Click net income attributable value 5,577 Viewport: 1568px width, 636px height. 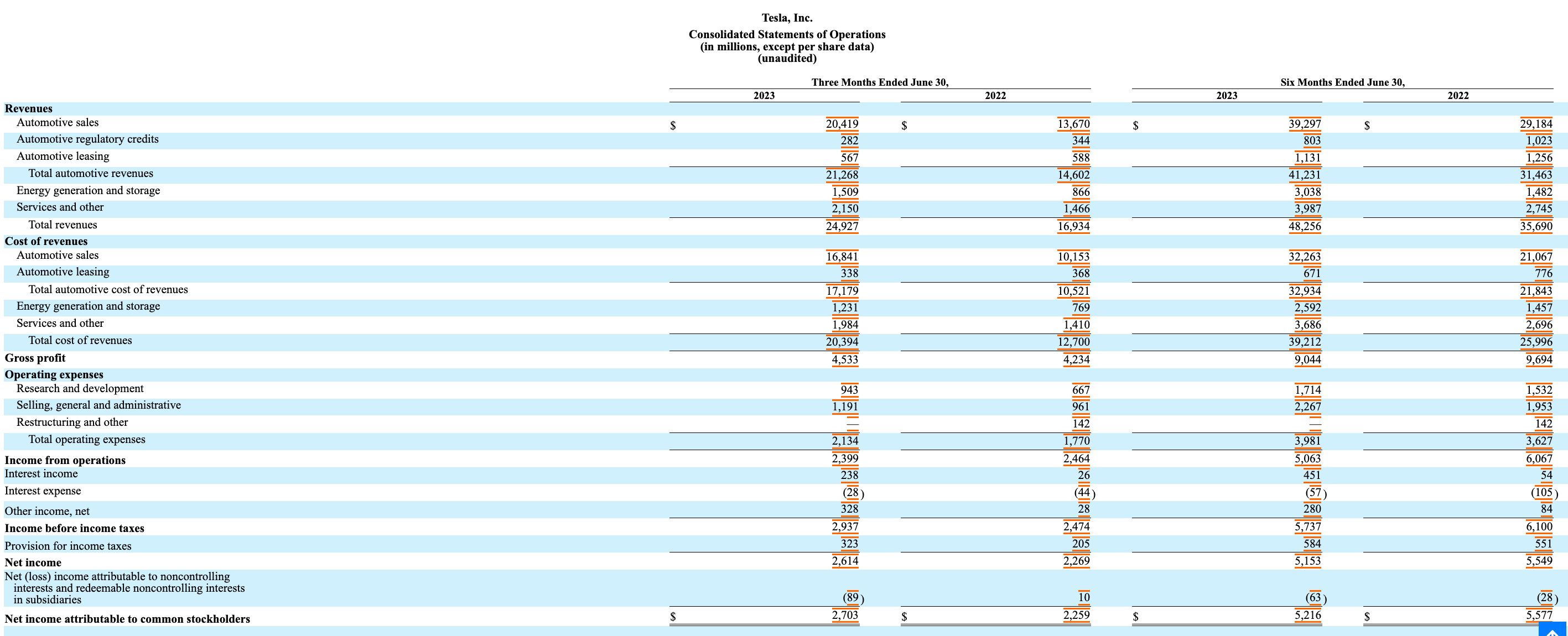(1539, 616)
